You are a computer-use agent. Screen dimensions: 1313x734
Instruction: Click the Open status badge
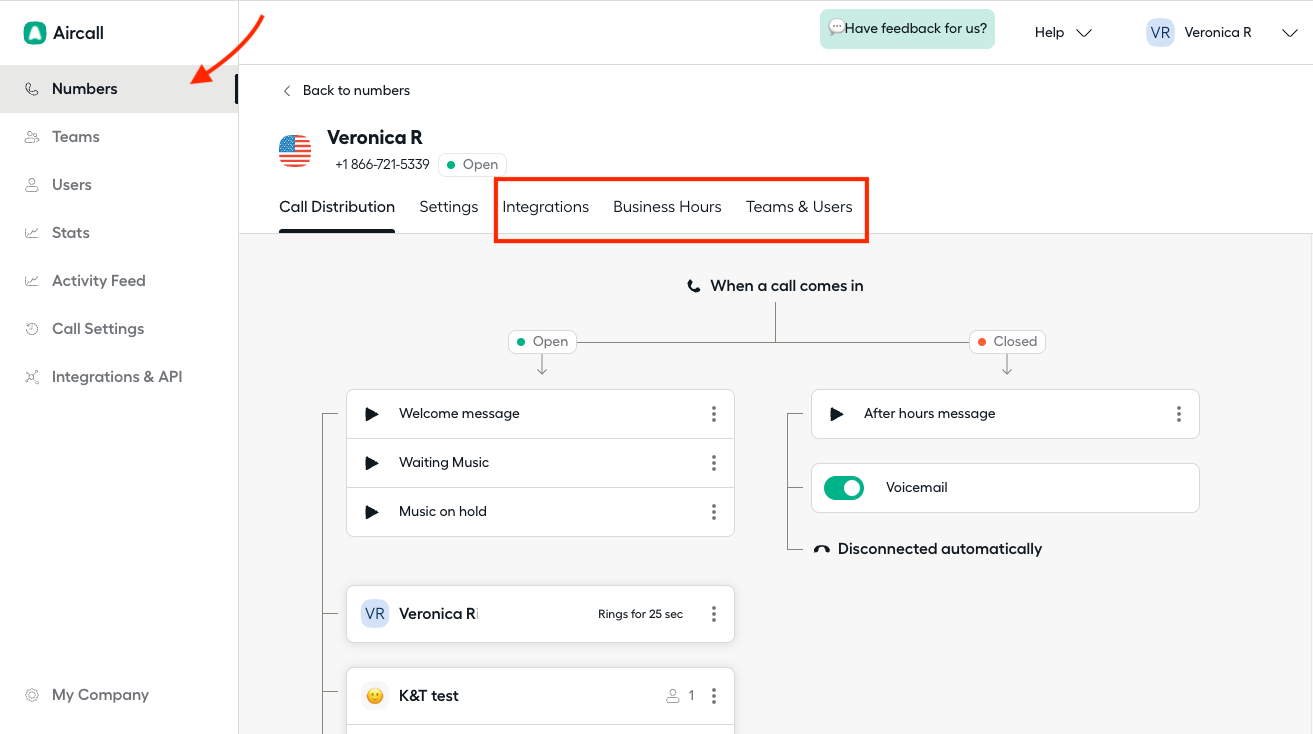click(x=472, y=165)
